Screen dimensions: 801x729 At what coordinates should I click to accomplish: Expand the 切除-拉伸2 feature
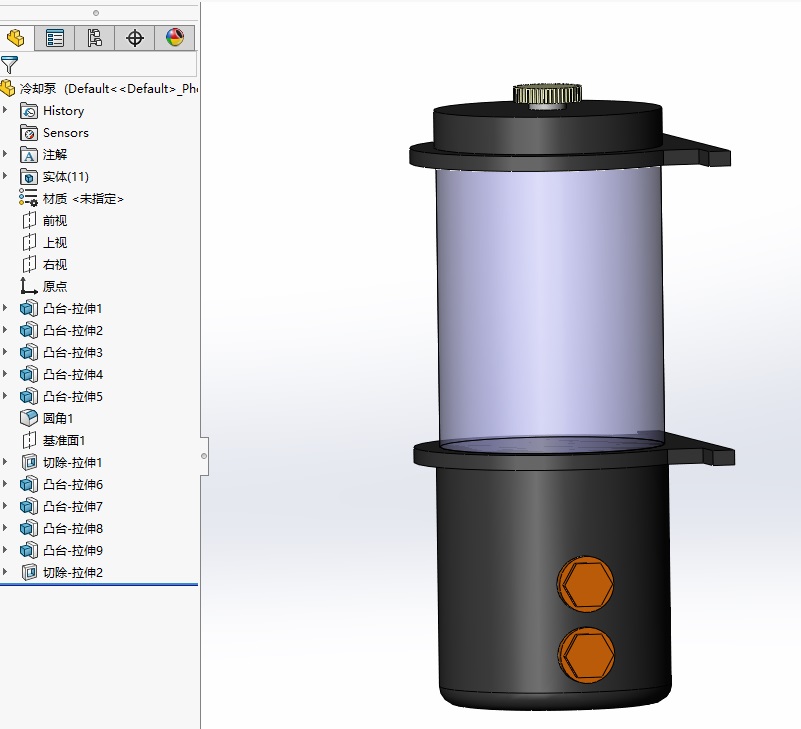click(5, 571)
